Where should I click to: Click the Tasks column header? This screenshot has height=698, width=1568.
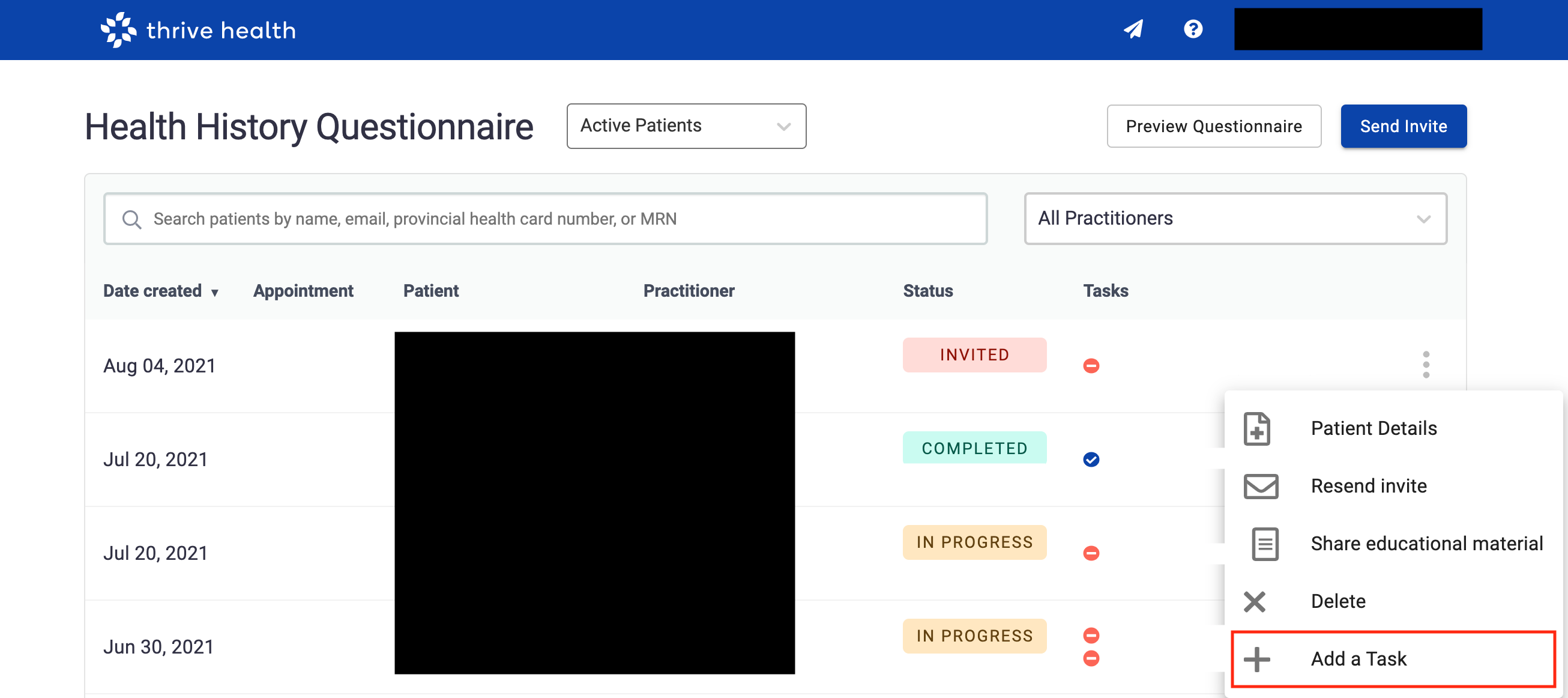pos(1105,291)
